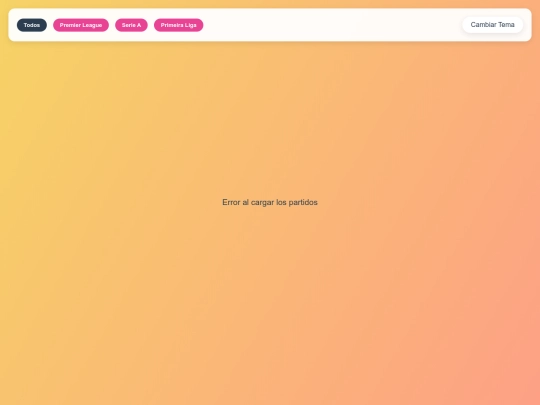Filter matches by Premier League
This screenshot has width=540, height=405.
point(81,25)
